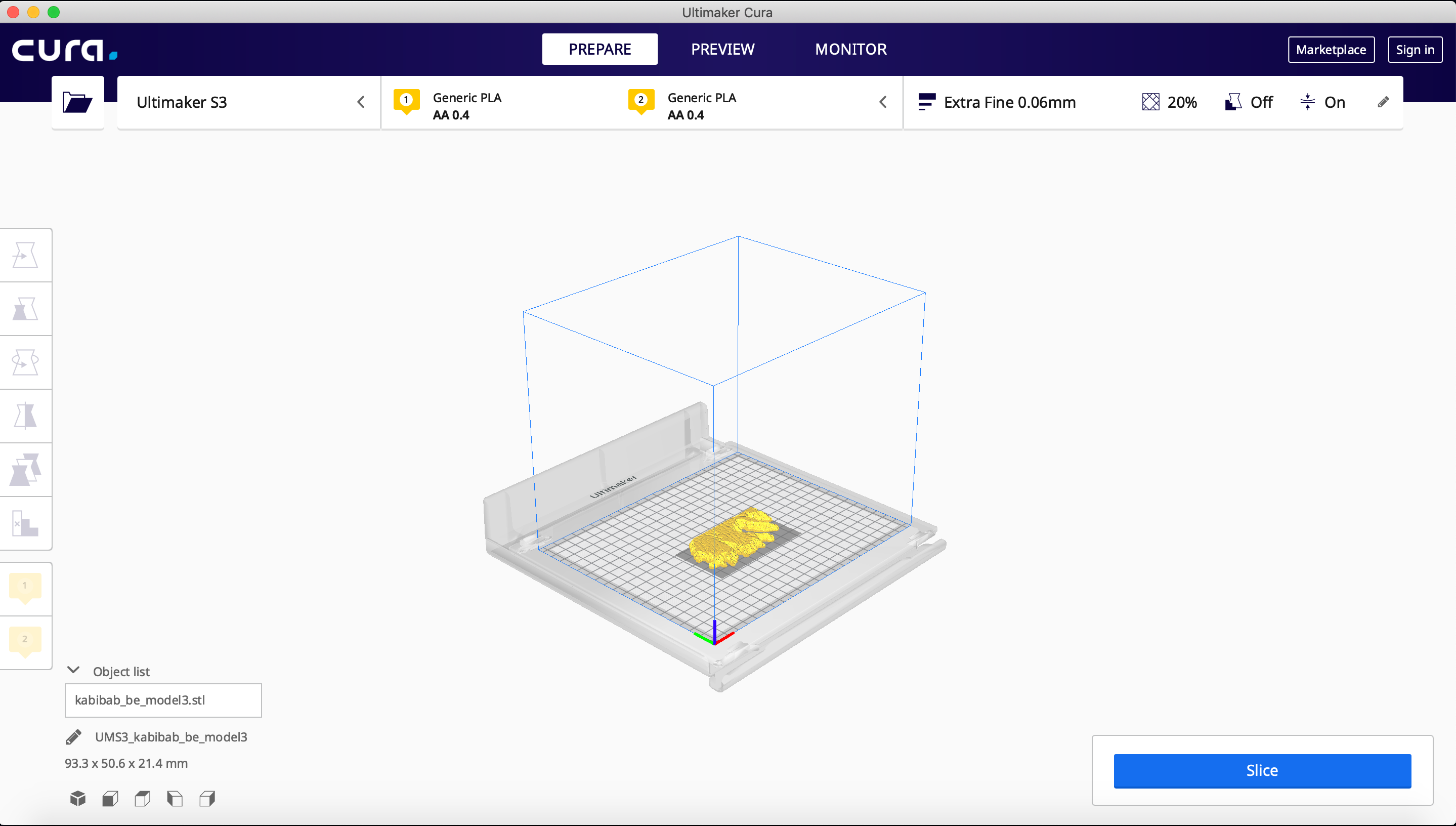The width and height of the screenshot is (1456, 826).
Task: Click the Slice button
Action: pyautogui.click(x=1263, y=771)
